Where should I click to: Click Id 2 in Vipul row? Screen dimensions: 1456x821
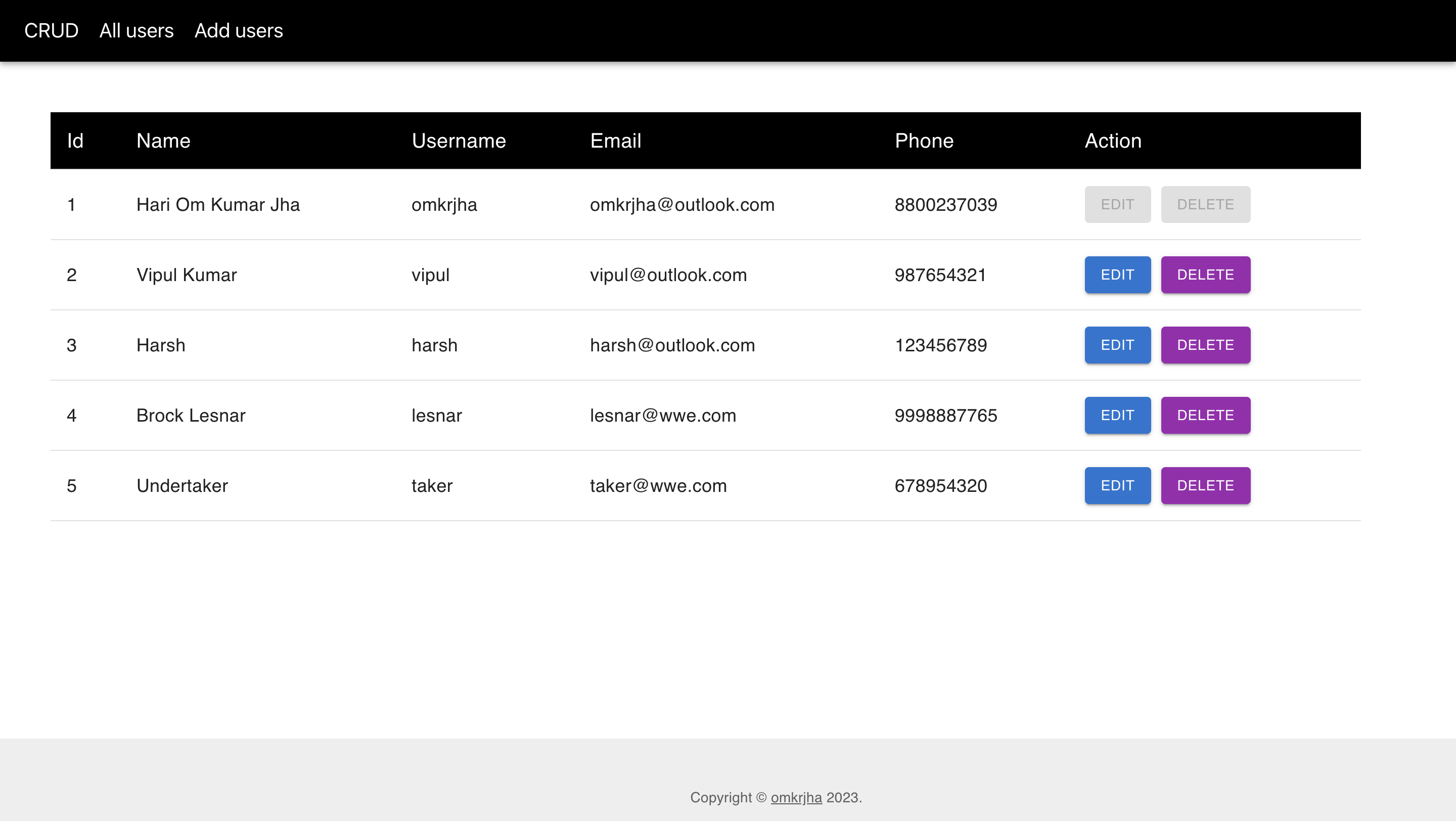(x=72, y=275)
